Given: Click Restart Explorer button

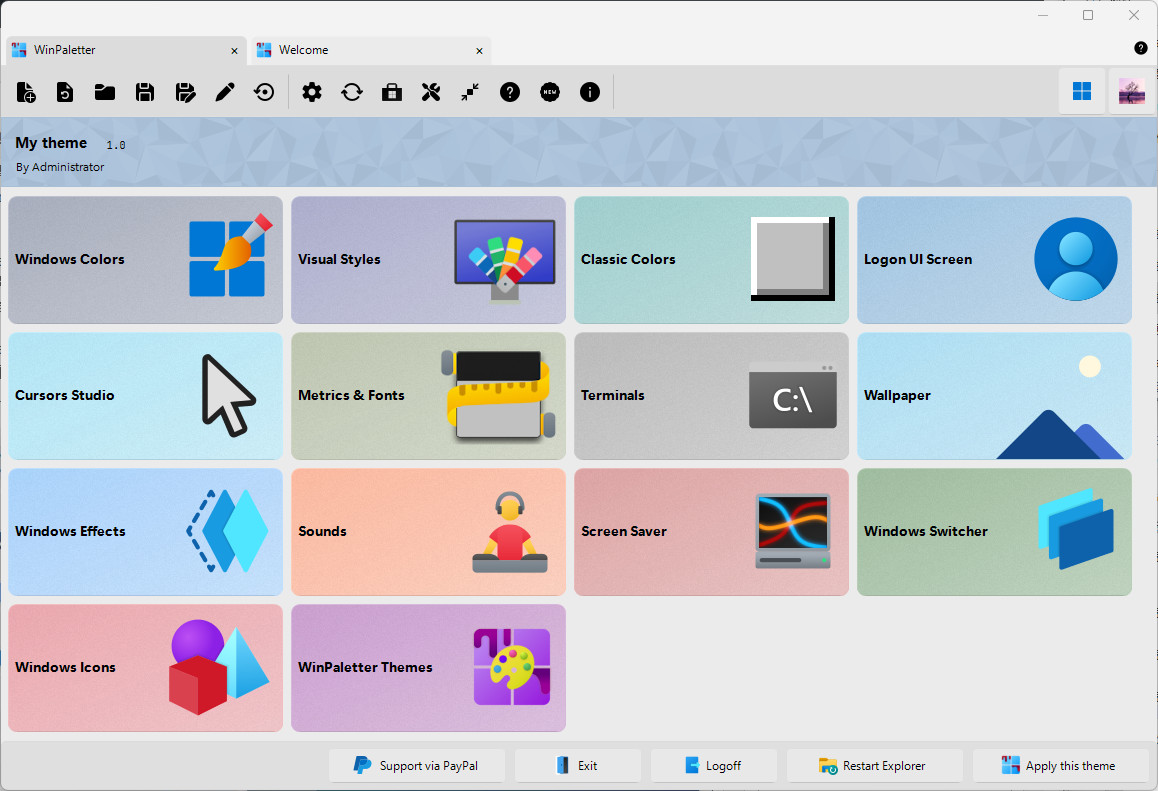Looking at the screenshot, I should tap(874, 766).
